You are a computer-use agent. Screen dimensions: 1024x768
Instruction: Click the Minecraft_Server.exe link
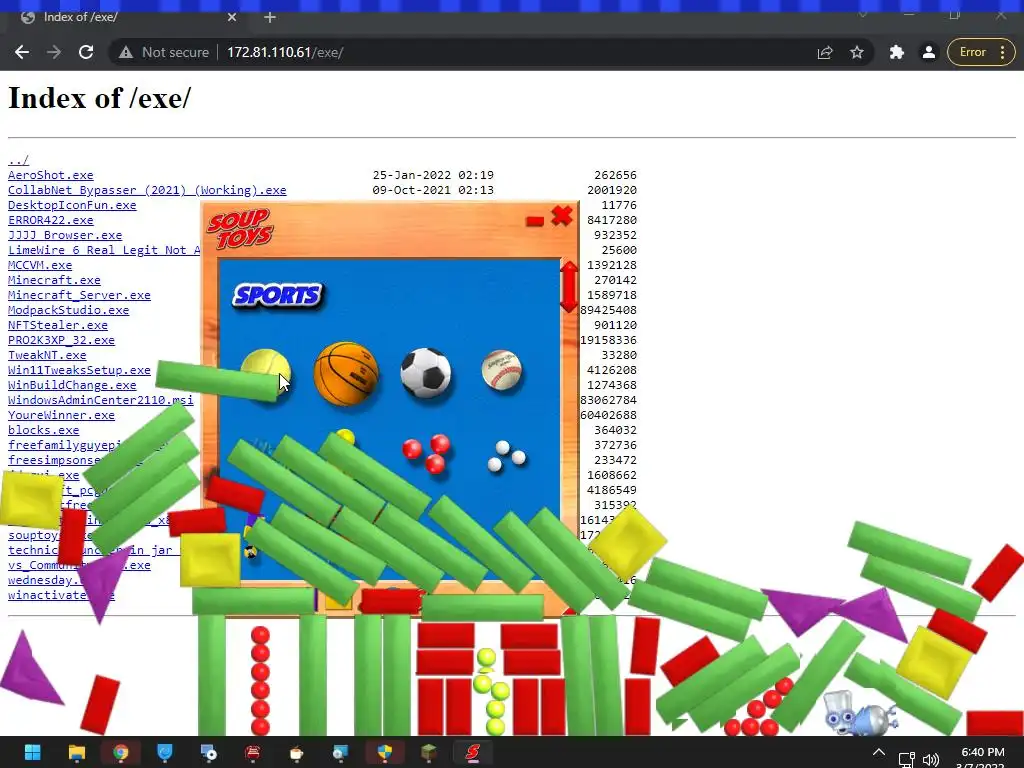pos(79,295)
